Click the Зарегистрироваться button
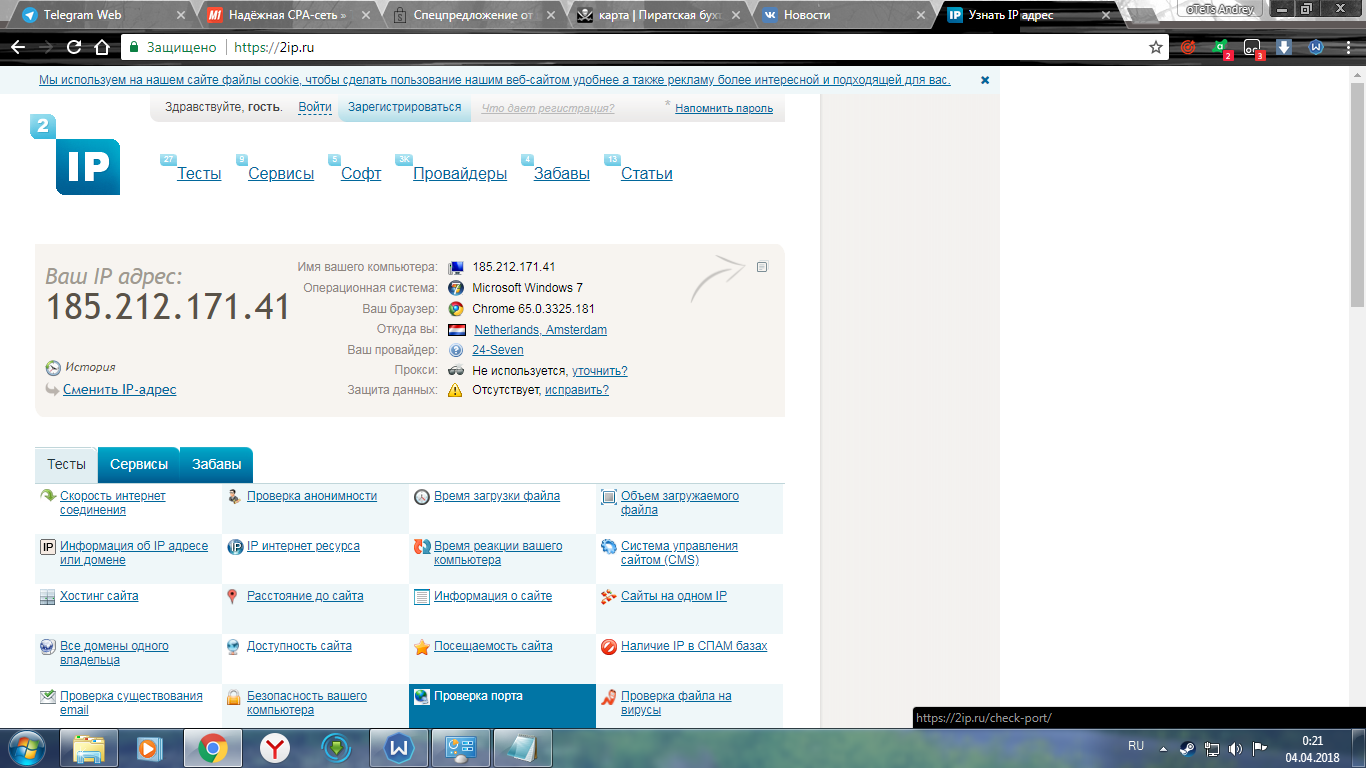The height and width of the screenshot is (768, 1366). coord(405,107)
